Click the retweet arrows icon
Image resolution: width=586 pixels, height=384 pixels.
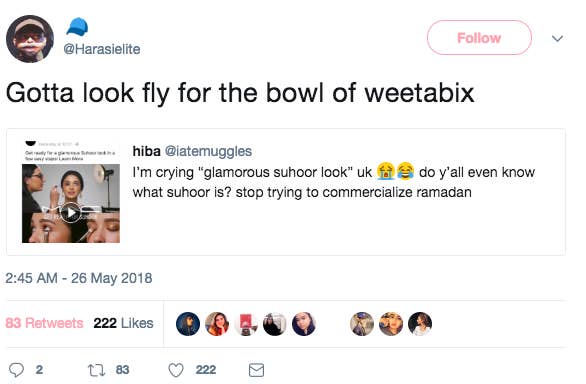coord(96,370)
